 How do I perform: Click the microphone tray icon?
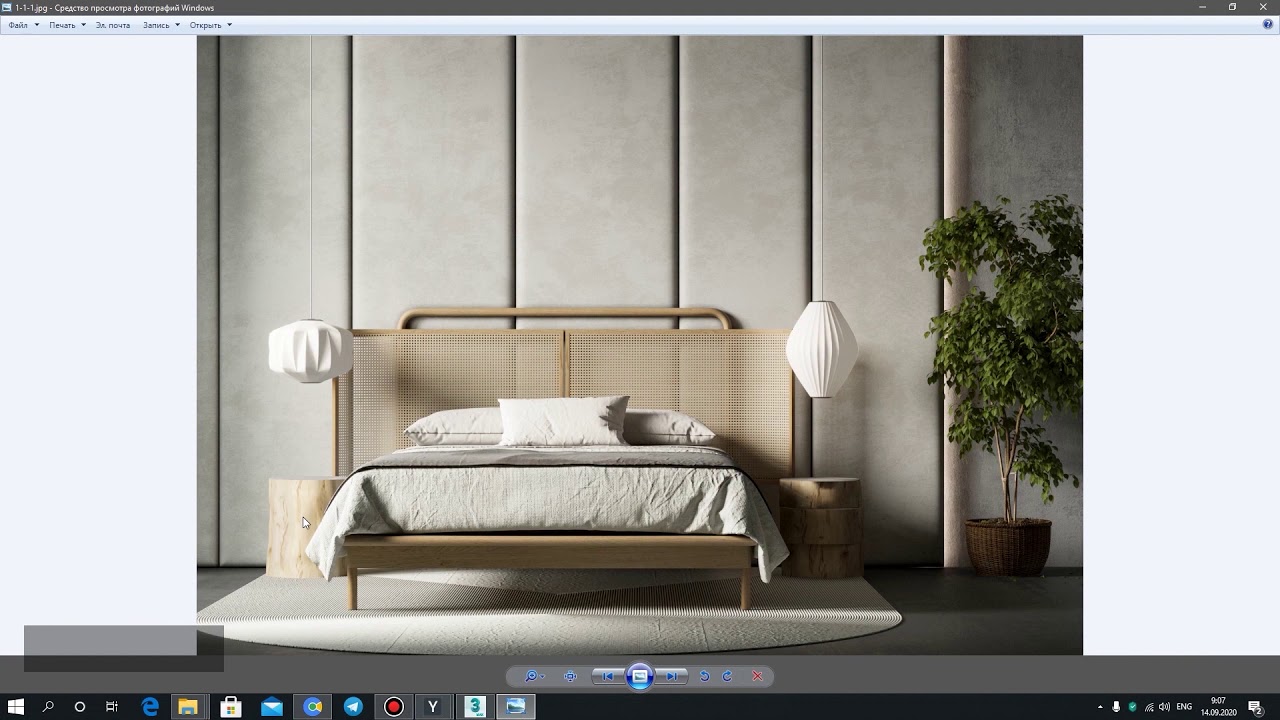pos(1116,707)
